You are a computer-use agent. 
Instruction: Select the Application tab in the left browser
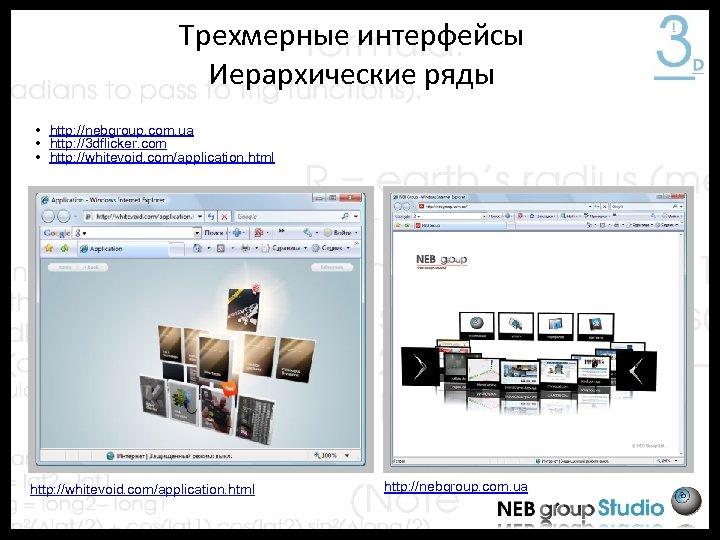pos(123,249)
